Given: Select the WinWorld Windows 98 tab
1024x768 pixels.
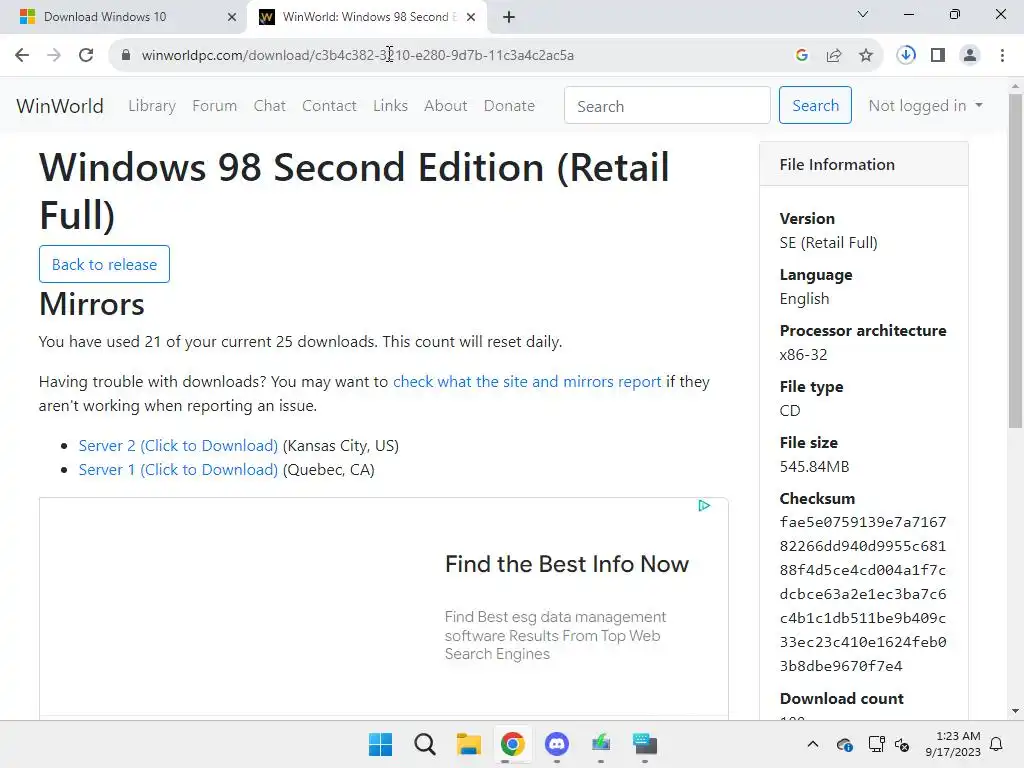Looking at the screenshot, I should pyautogui.click(x=369, y=17).
